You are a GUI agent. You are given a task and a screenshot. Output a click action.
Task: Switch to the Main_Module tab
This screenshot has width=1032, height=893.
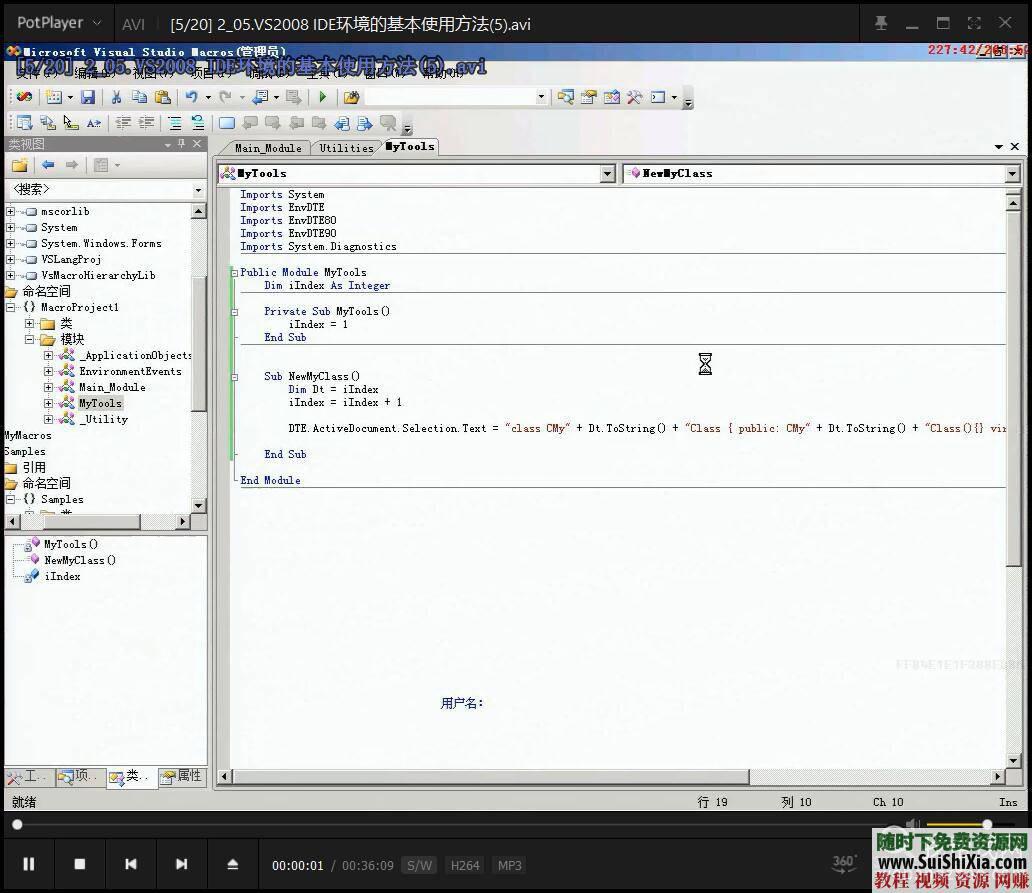[267, 148]
